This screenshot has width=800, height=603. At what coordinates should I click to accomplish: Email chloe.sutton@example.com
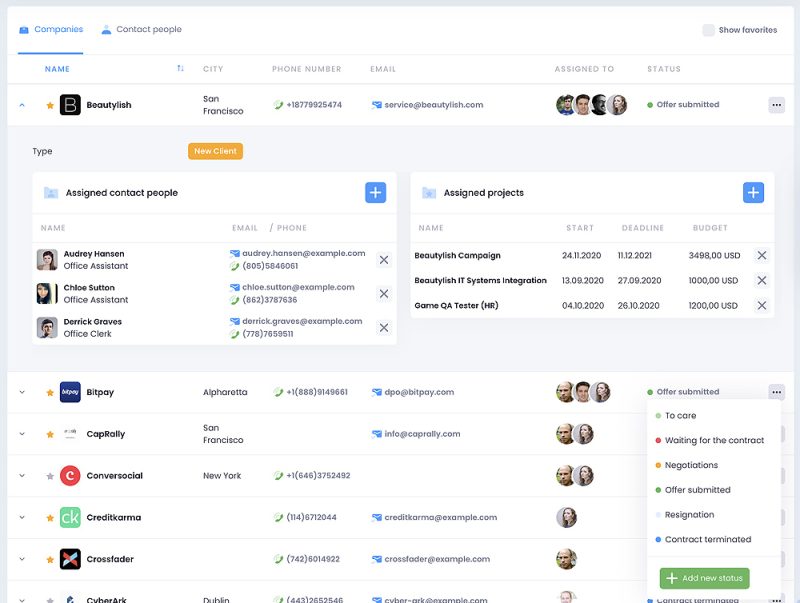coord(298,287)
